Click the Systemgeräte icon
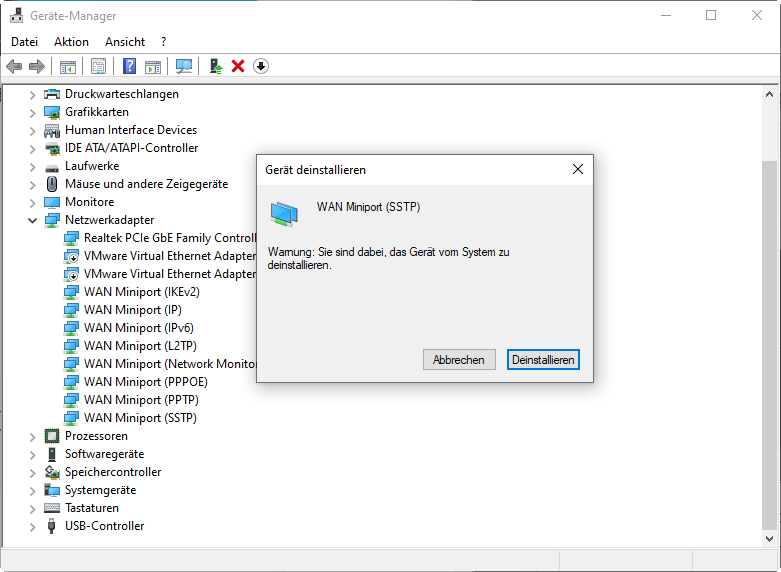781x572 pixels. point(52,490)
